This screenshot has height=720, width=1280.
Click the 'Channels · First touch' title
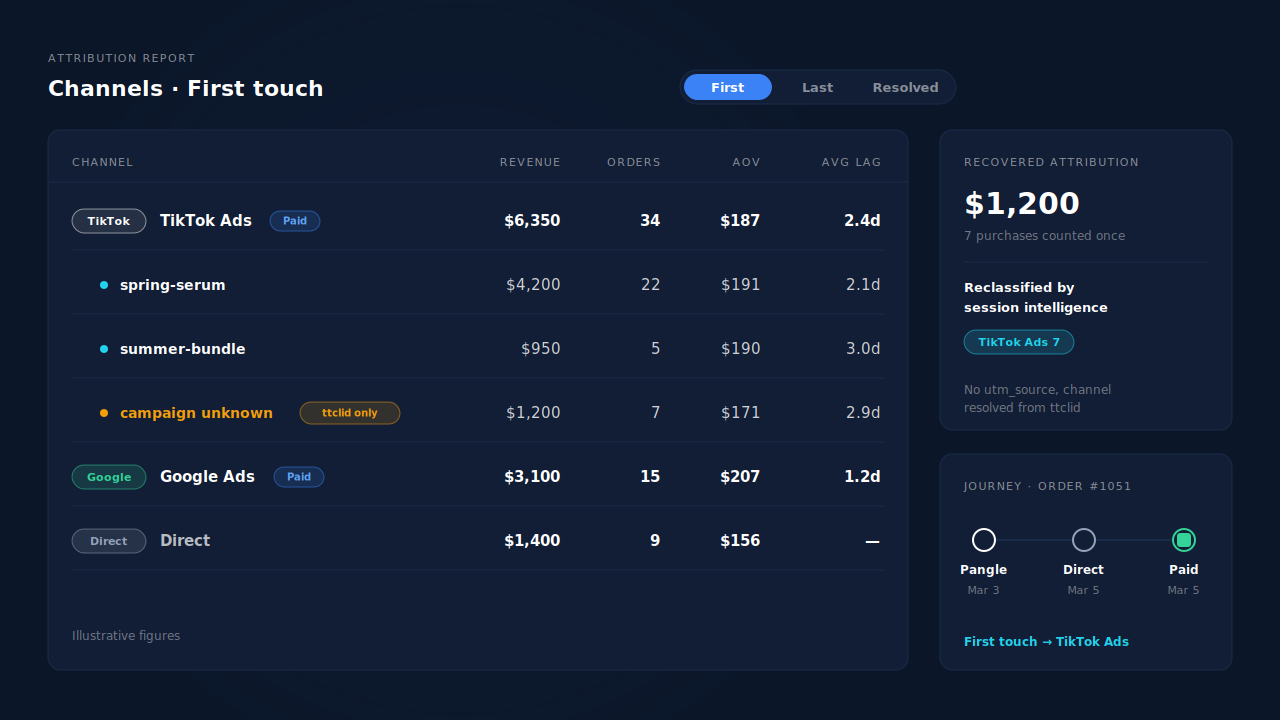tap(186, 89)
